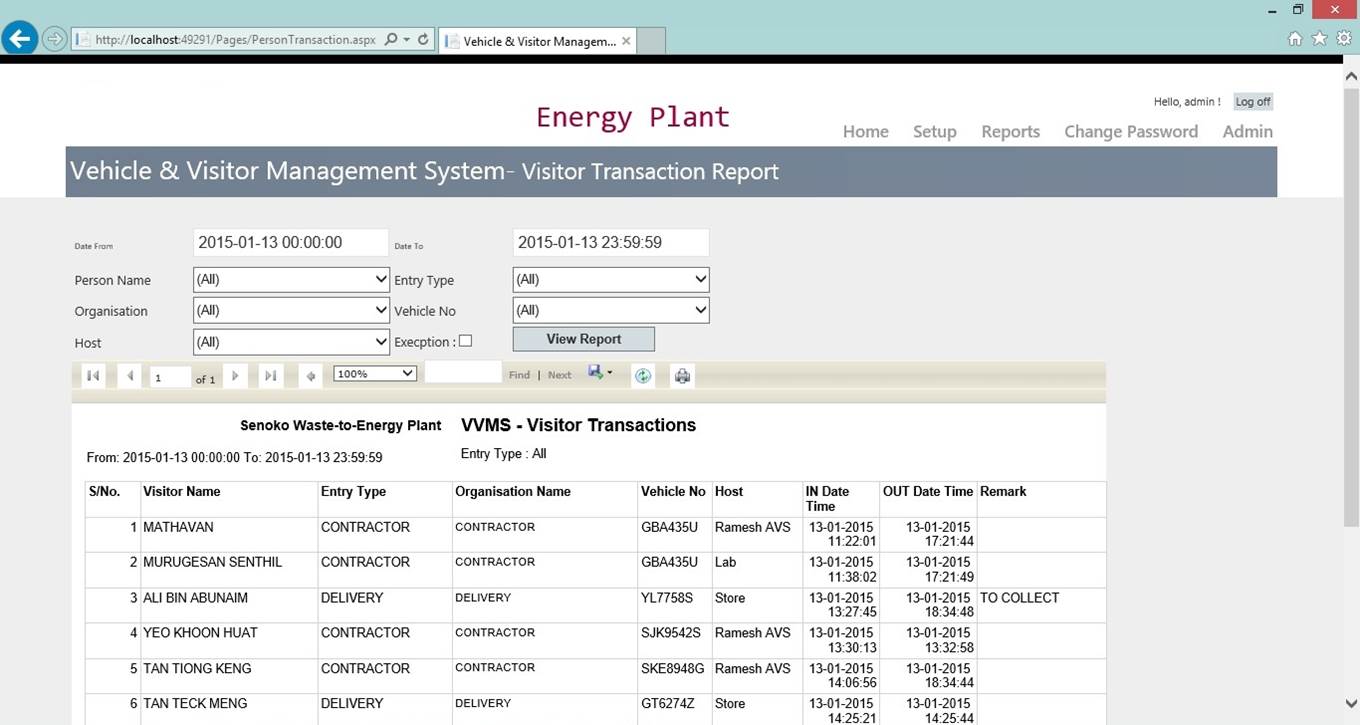Screen dimensions: 1360x725
Task: Open the report zoom level dropdown
Action: coord(374,372)
